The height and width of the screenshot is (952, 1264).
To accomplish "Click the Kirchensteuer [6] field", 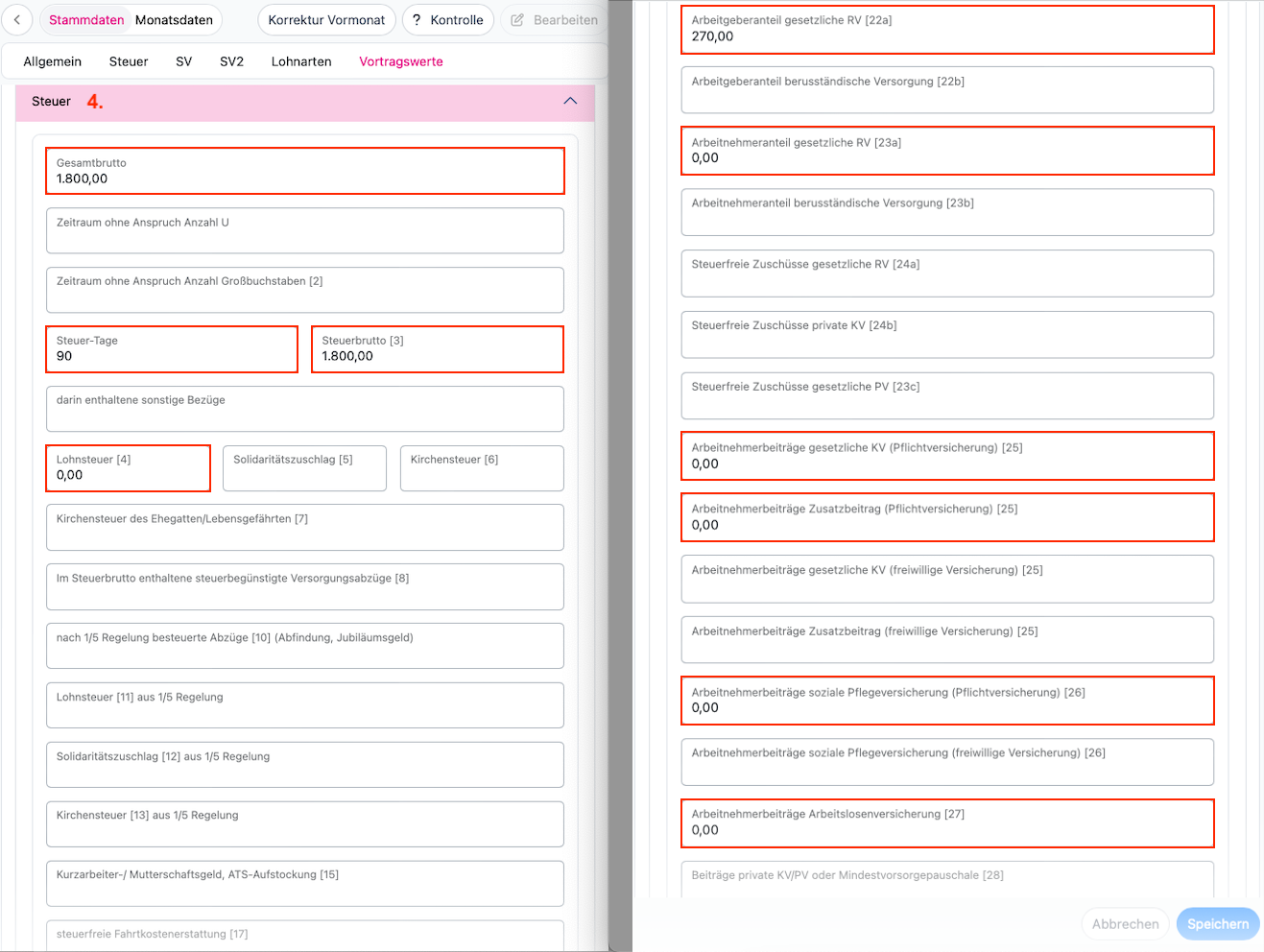I will [482, 468].
